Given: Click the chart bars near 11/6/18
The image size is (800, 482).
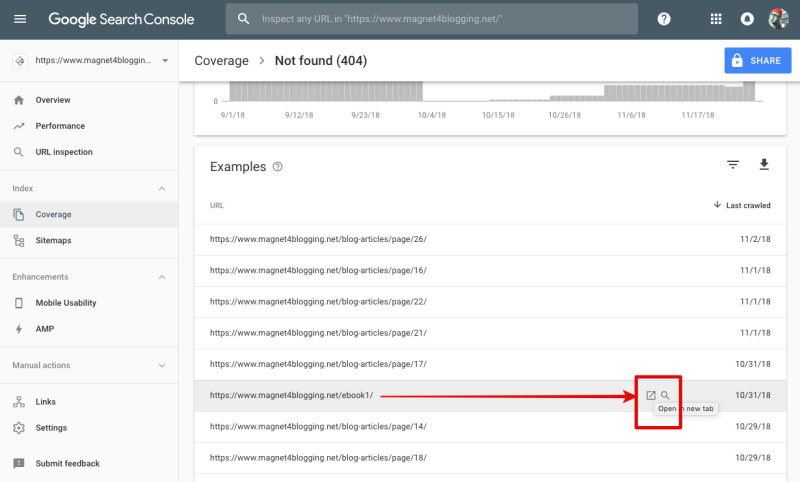Looking at the screenshot, I should tap(631, 93).
